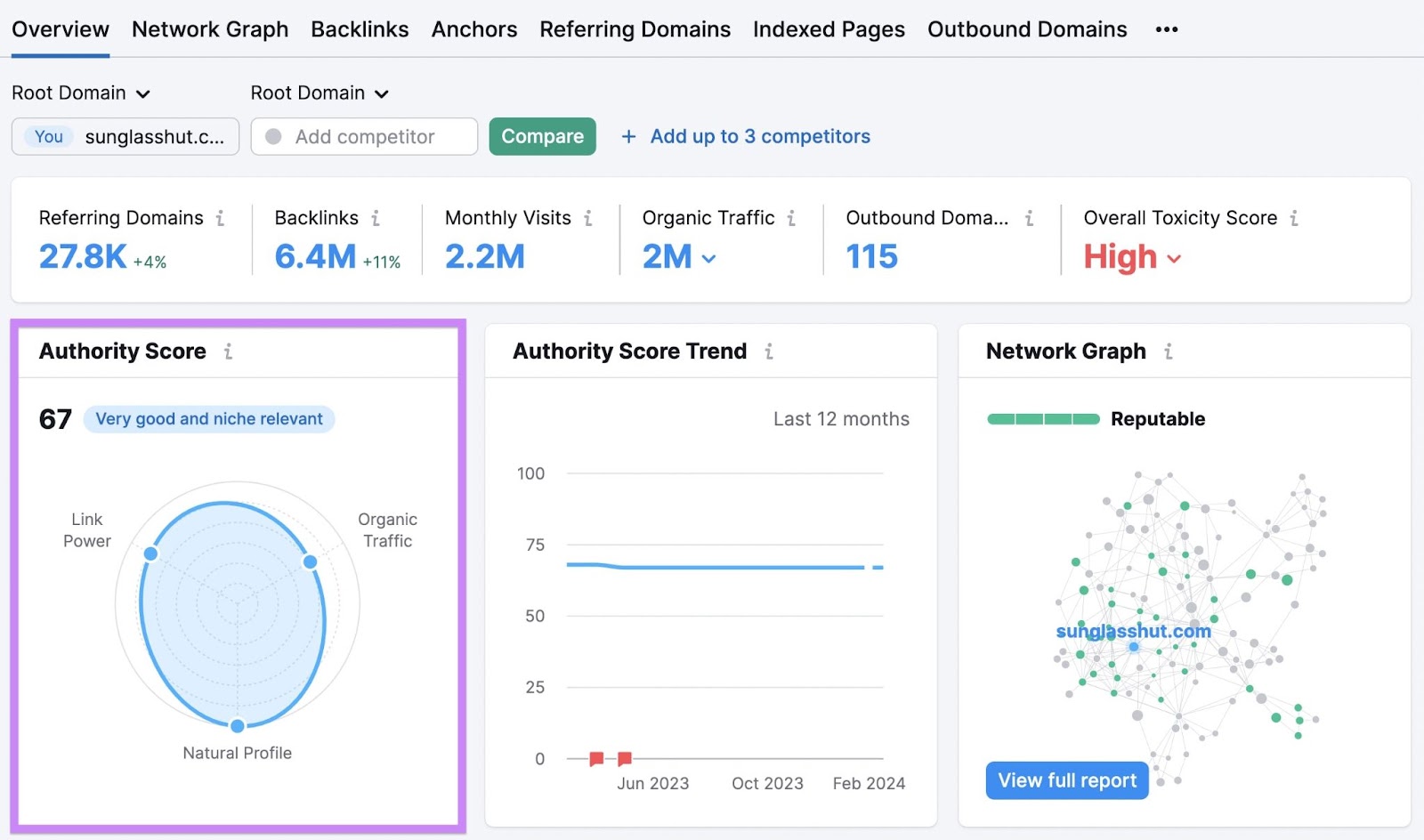Switch to the Backlinks tab

360,28
